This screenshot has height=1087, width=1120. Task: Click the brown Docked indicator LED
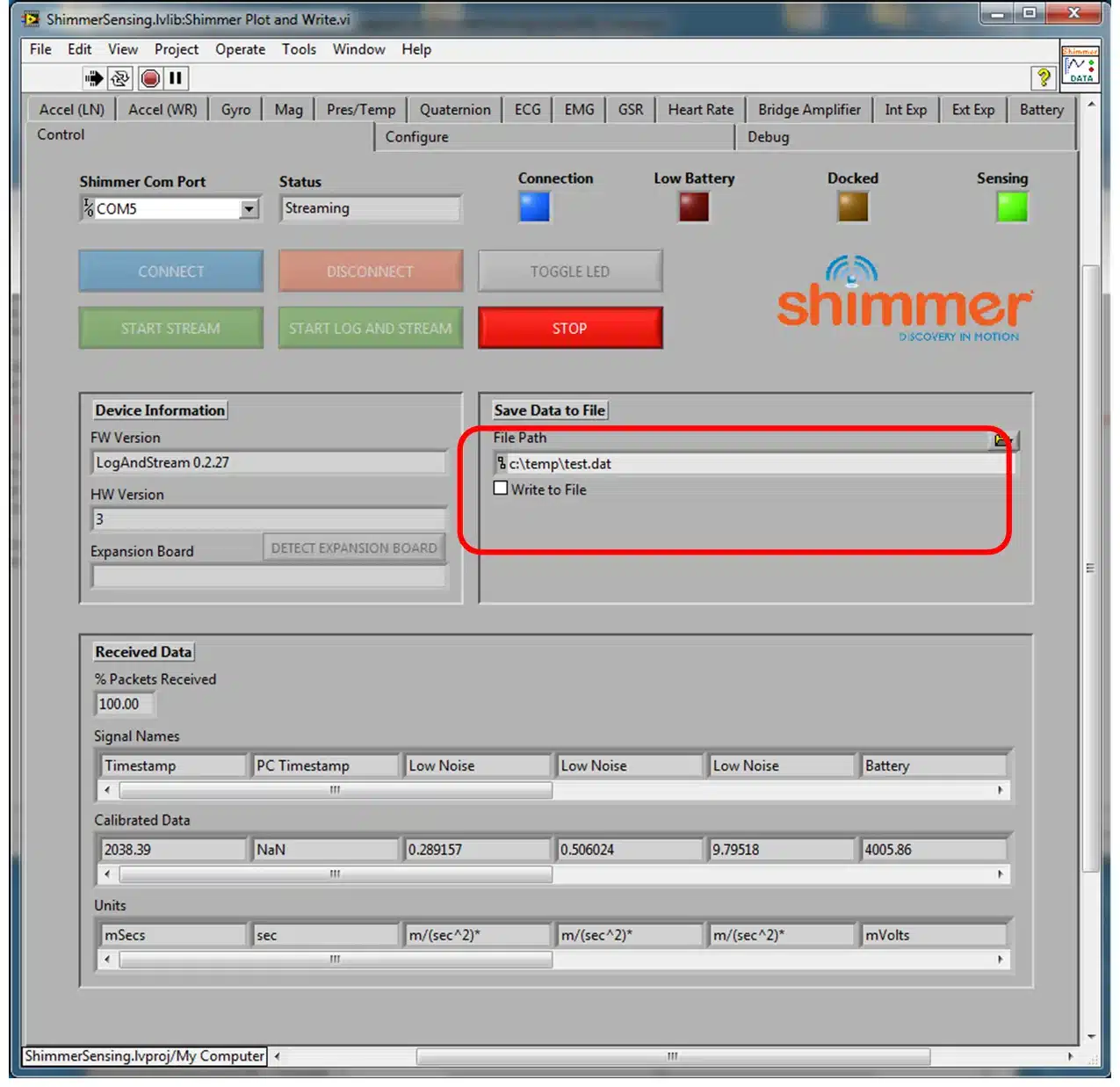click(x=853, y=207)
